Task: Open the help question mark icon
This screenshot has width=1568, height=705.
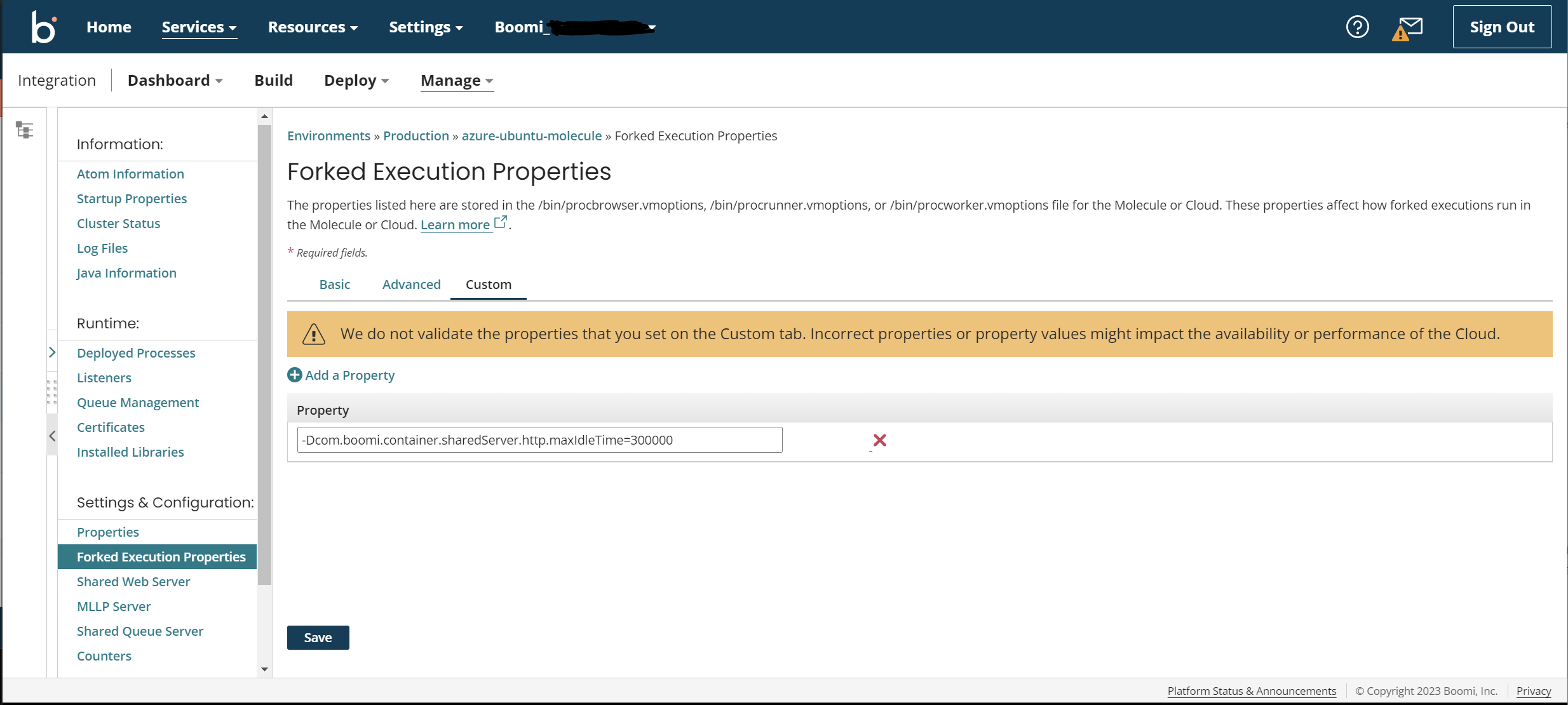Action: coord(1357,27)
